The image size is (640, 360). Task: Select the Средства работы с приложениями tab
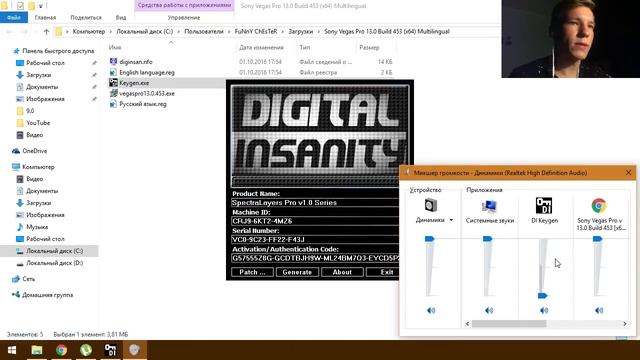184,5
